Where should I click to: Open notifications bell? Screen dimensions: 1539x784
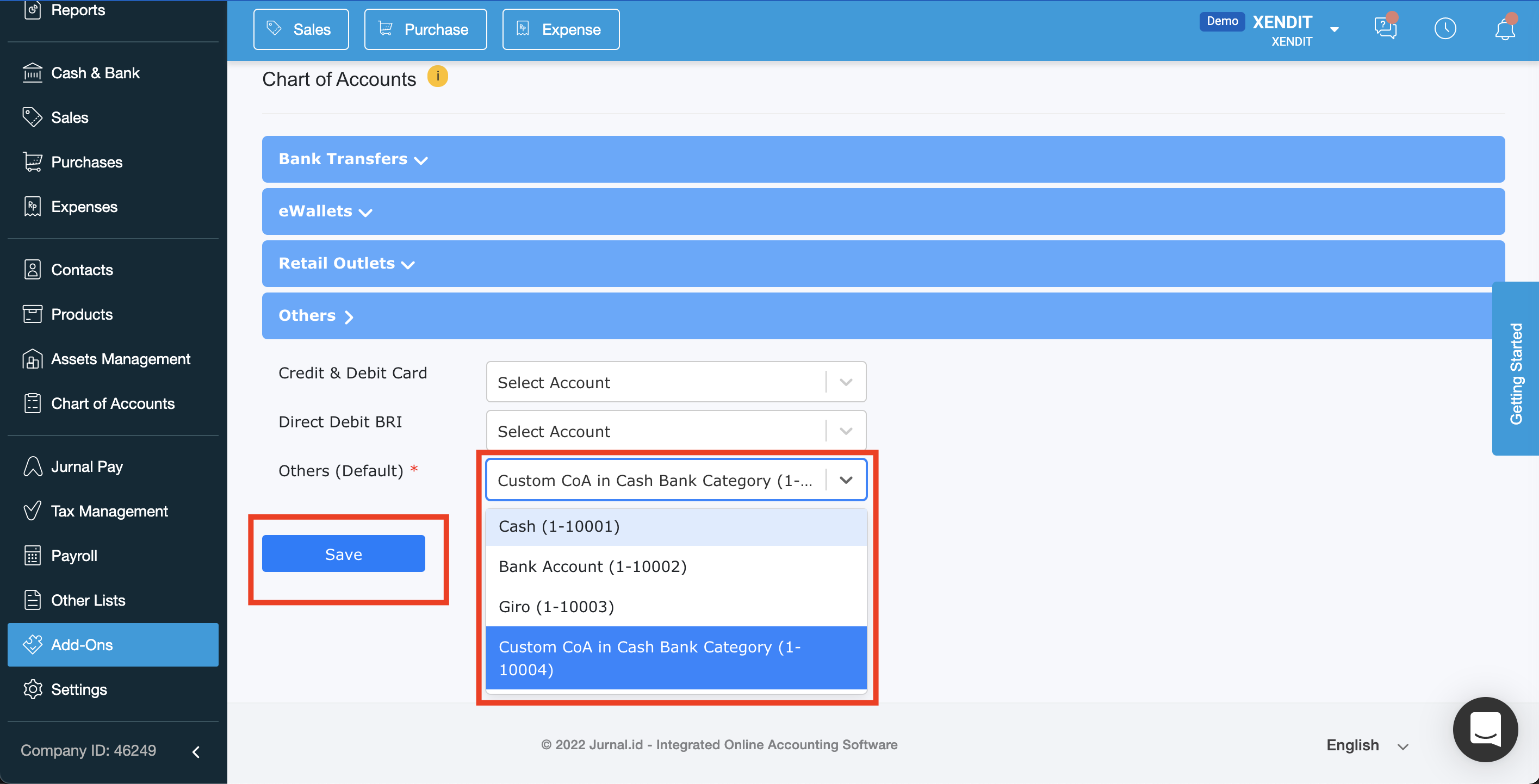[1504, 29]
